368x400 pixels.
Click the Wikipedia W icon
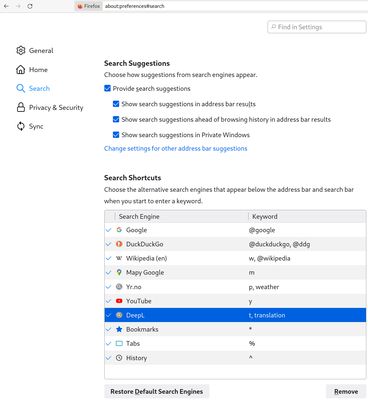point(119,258)
